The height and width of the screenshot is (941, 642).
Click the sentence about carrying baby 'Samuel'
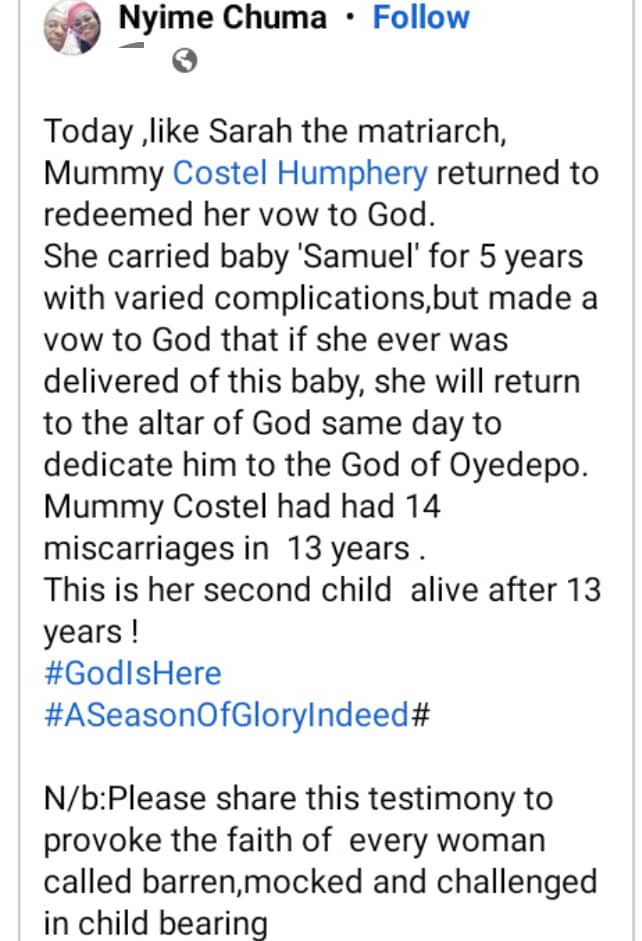coord(313,256)
